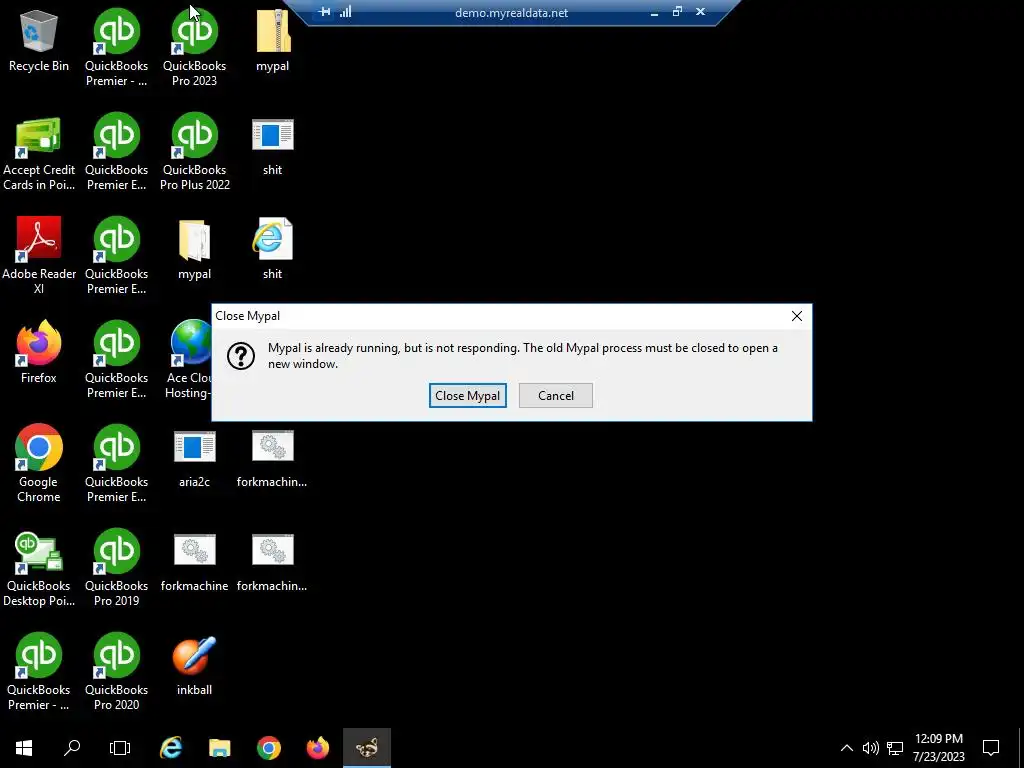Select QuickBooks Premier icon beside Adobe Reader
This screenshot has width=1024, height=768.
pyautogui.click(x=116, y=256)
